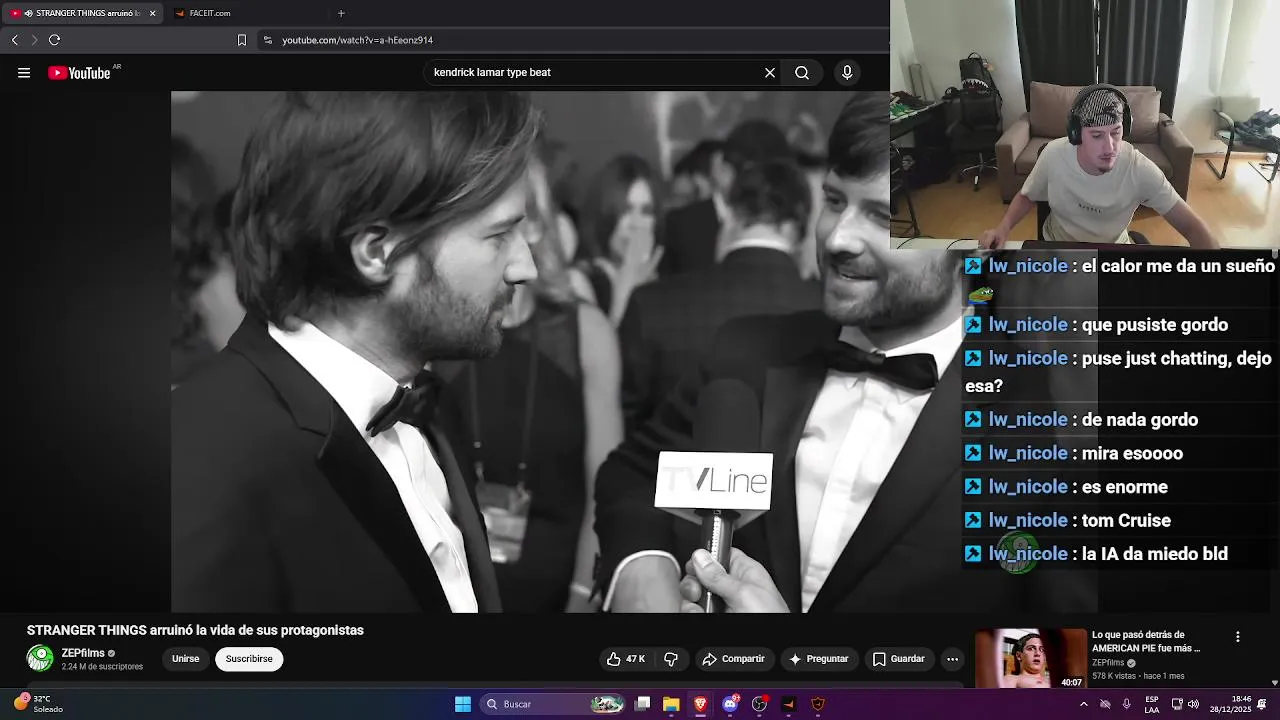Click the chat message 'que pusiste gordo'
1280x720 pixels.
[1155, 325]
